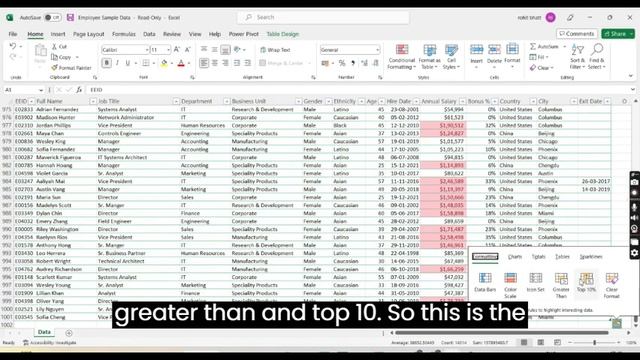Click the Quick Analysis button below the table
Image resolution: width=640 pixels, height=360 pixels.
pyautogui.click(x=617, y=324)
